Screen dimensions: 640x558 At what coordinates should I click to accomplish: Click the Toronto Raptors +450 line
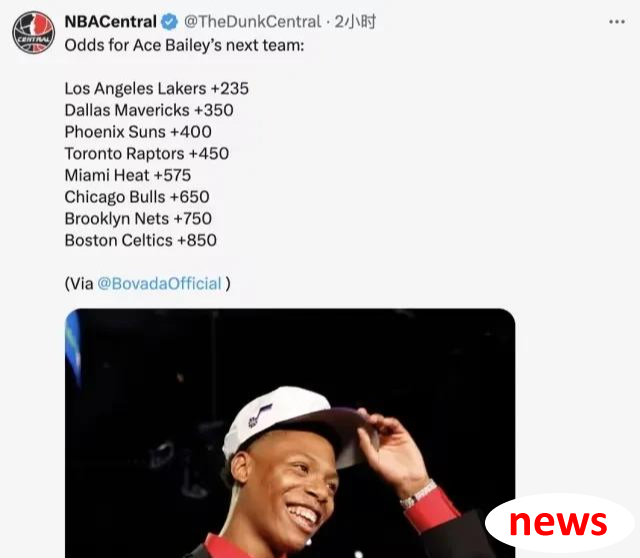(147, 153)
